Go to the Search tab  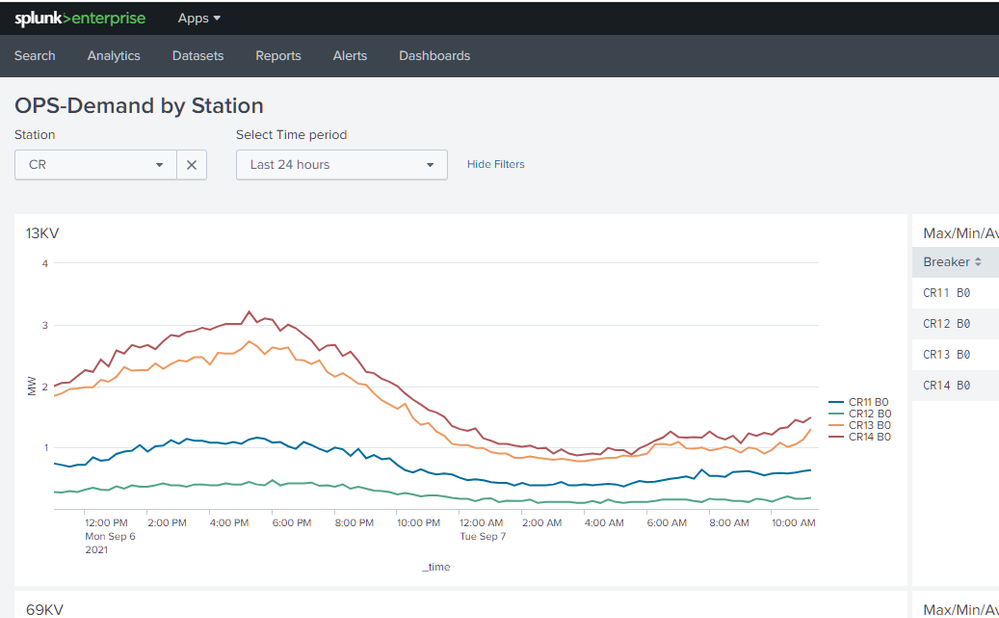tap(35, 56)
